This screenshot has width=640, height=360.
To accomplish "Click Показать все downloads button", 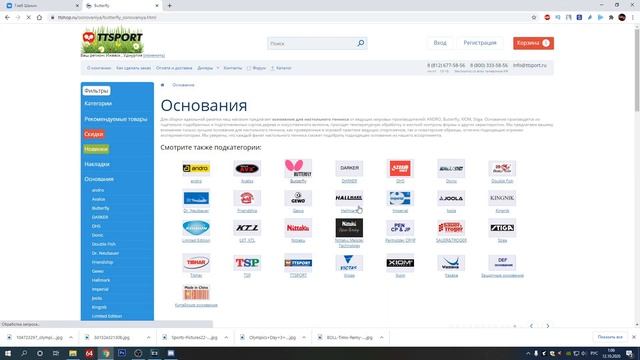I will 610,337.
